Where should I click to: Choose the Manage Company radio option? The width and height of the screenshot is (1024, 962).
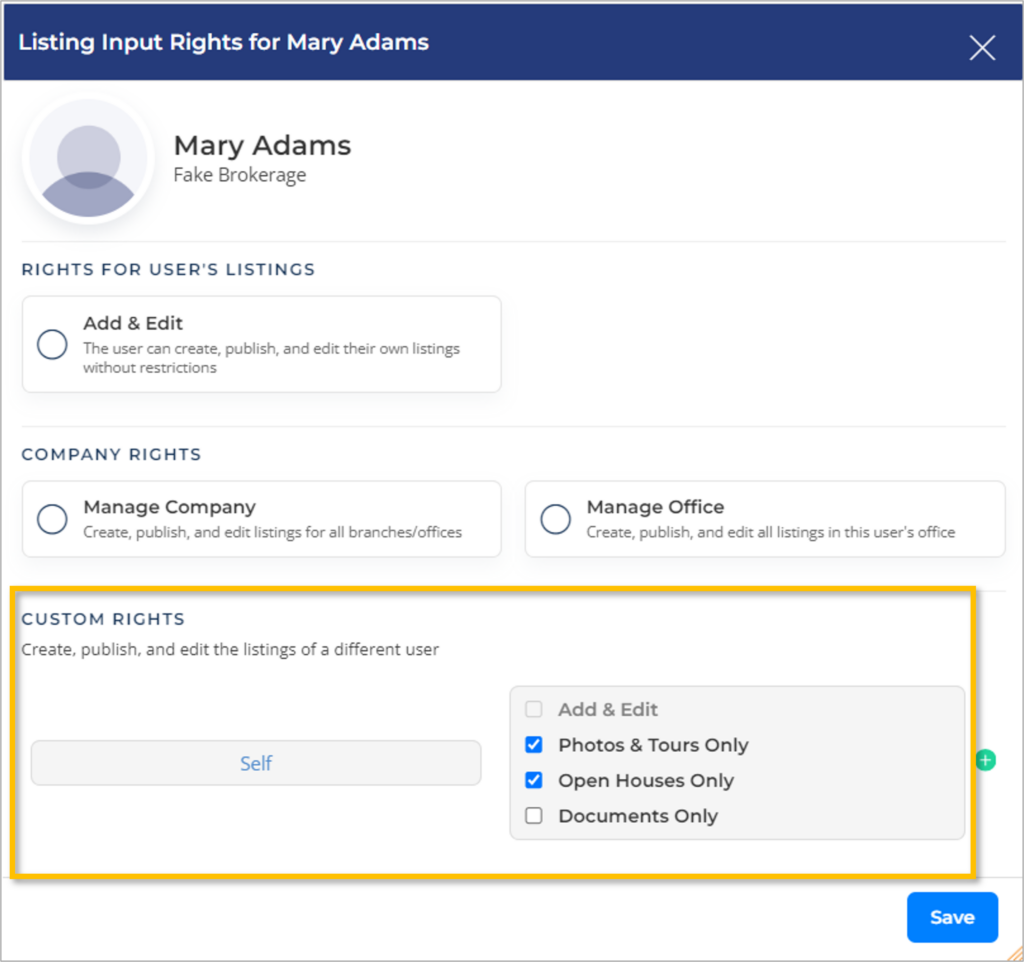[x=52, y=519]
